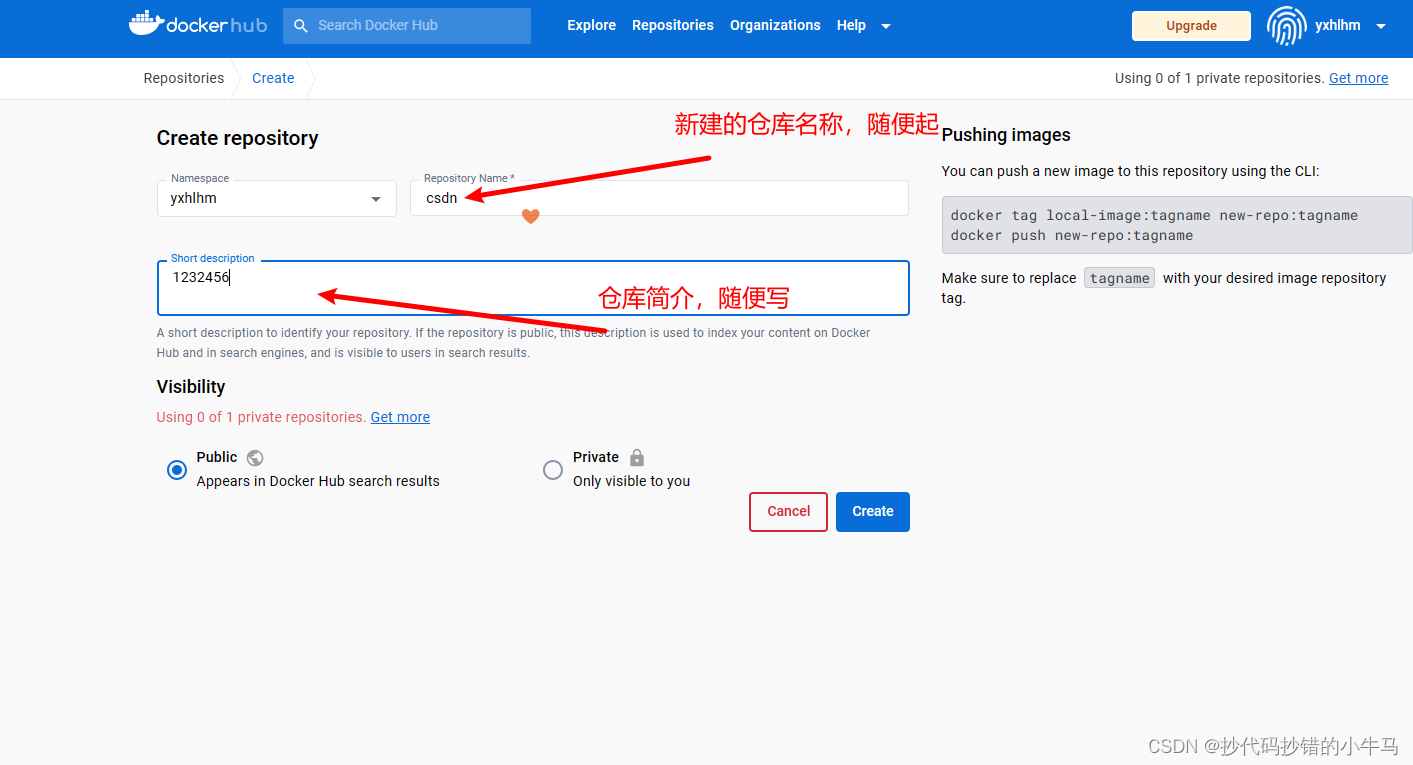This screenshot has height=765, width=1413.
Task: Click the Short description text field
Action: click(533, 288)
